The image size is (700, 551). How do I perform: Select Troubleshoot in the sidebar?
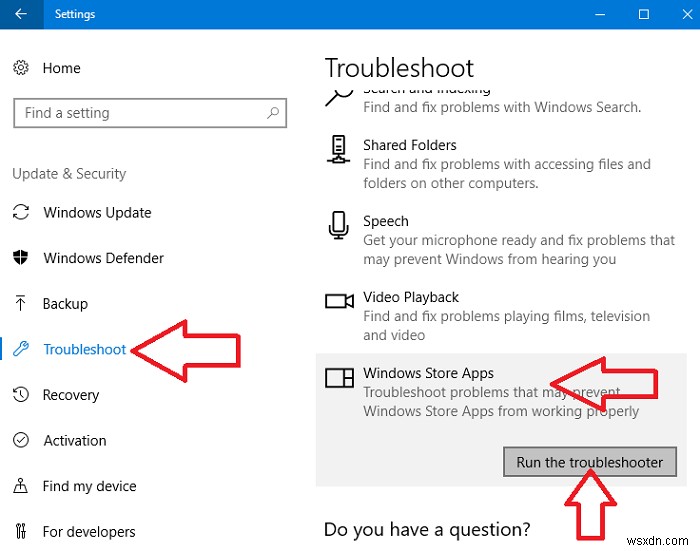(84, 349)
